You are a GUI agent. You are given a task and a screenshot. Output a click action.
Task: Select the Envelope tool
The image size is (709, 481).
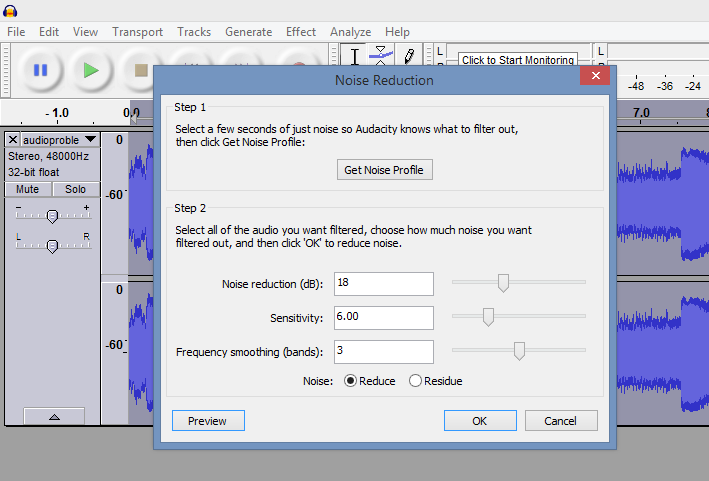tap(381, 56)
